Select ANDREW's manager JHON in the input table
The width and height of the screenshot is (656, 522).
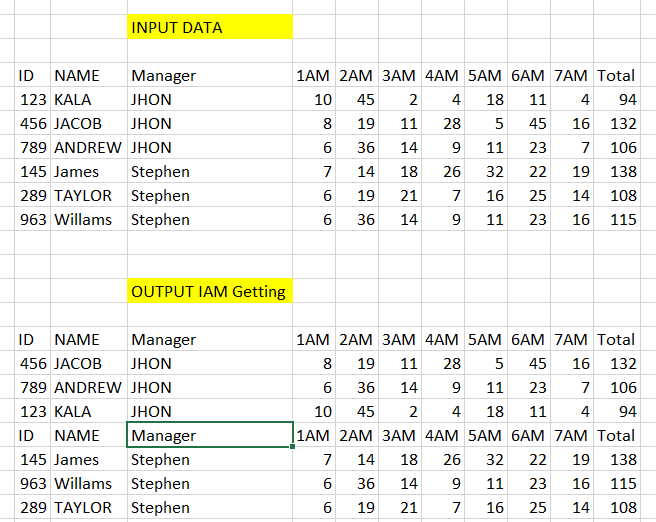[x=210, y=147]
